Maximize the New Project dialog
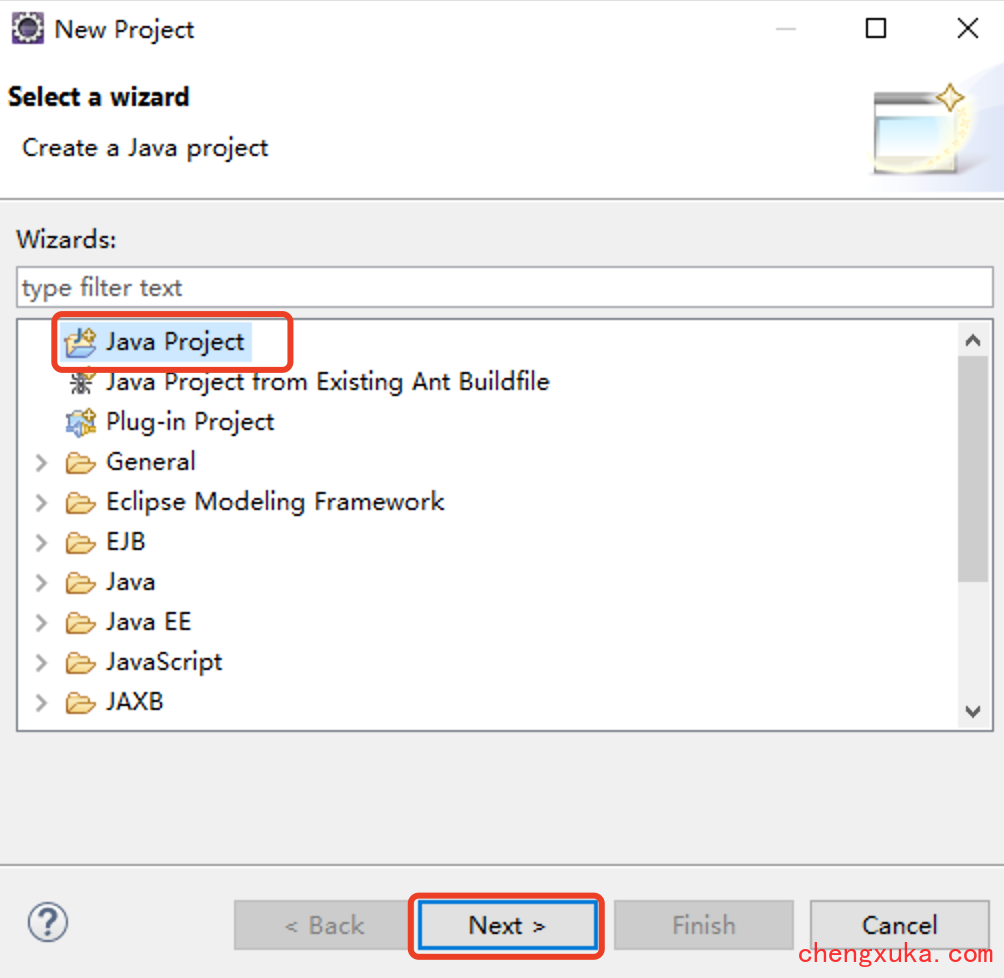The height and width of the screenshot is (978, 1004). (876, 28)
